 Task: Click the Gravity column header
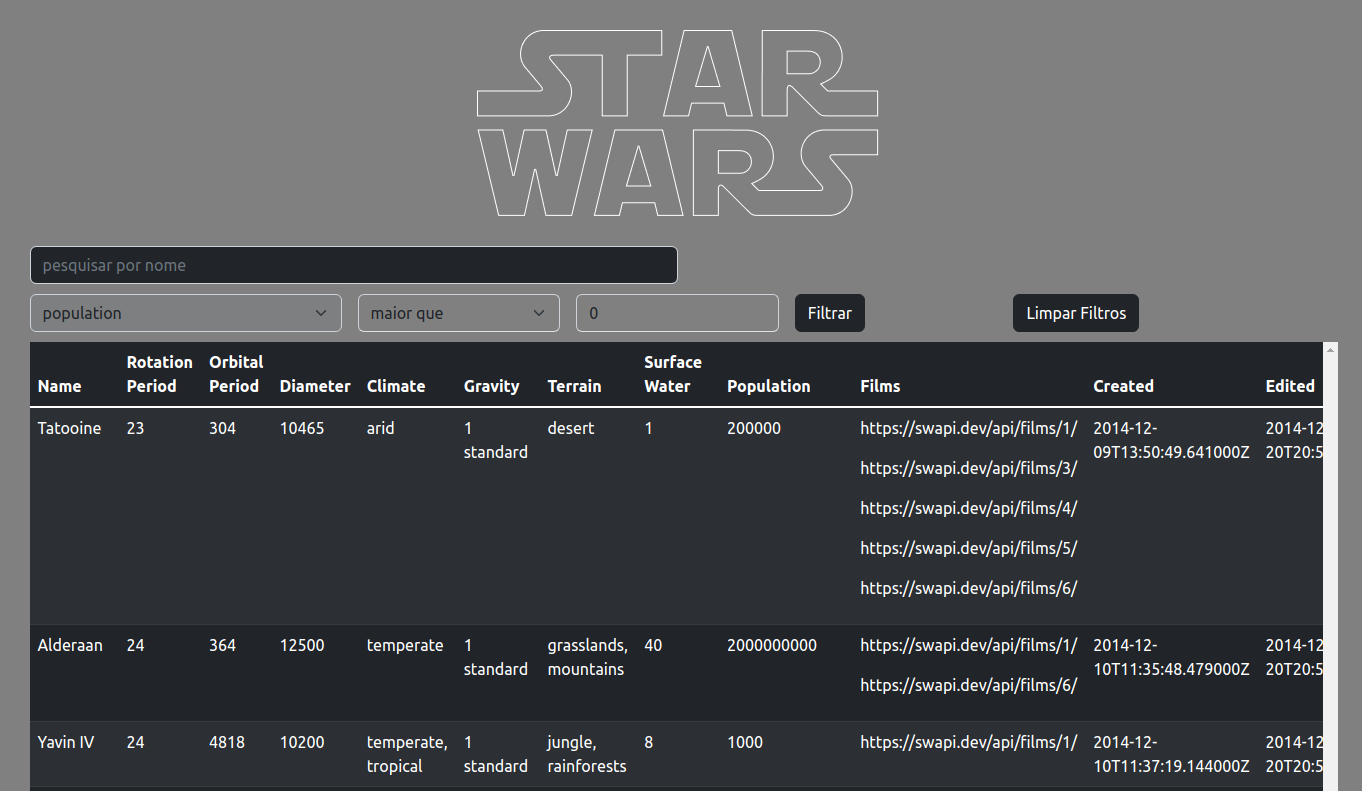pyautogui.click(x=492, y=386)
